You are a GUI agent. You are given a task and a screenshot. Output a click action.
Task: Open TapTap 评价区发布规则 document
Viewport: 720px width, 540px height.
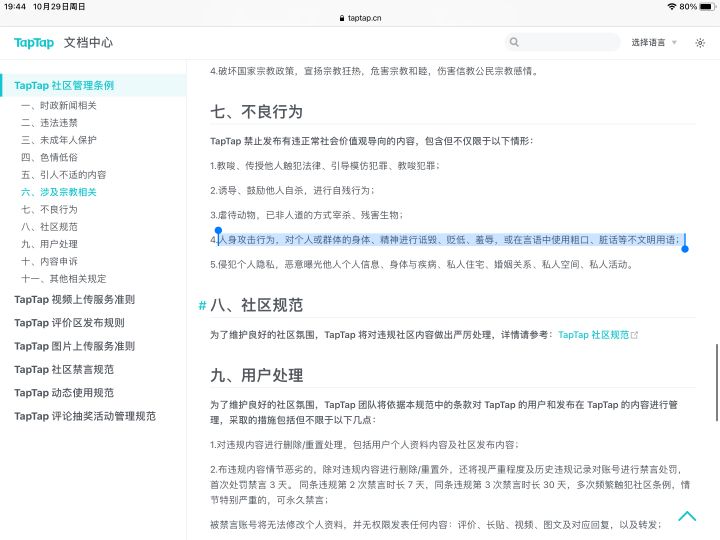pyautogui.click(x=69, y=323)
